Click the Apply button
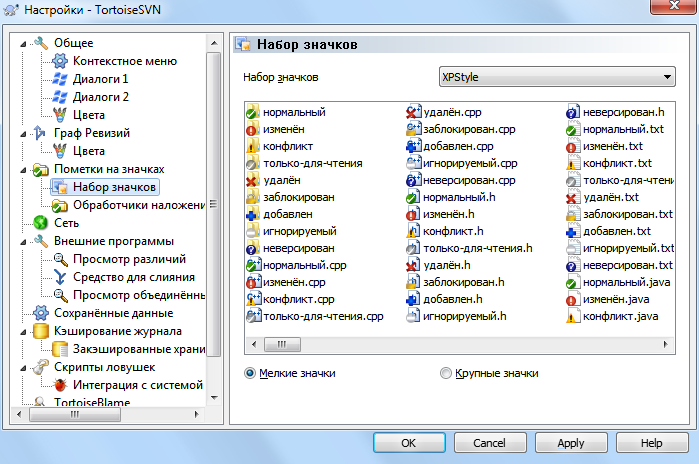 (x=571, y=443)
